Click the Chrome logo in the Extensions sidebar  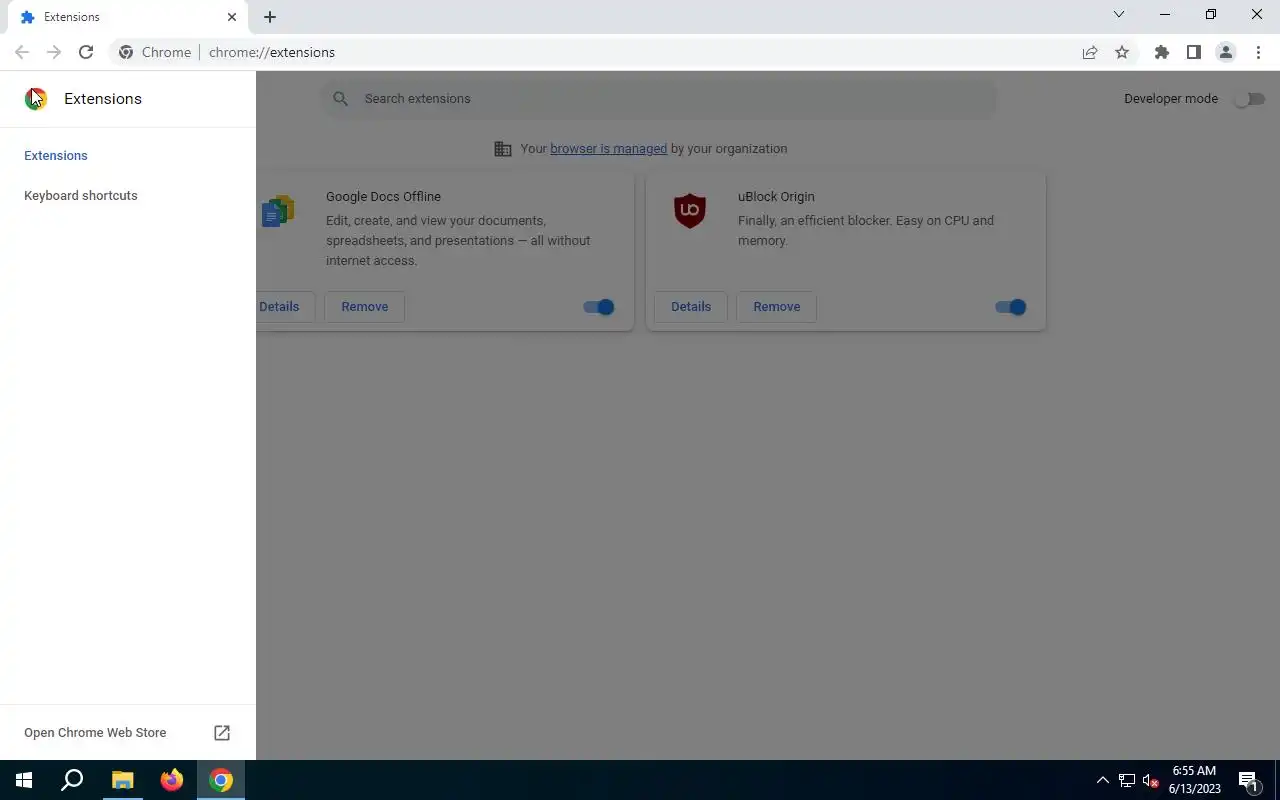pos(36,99)
